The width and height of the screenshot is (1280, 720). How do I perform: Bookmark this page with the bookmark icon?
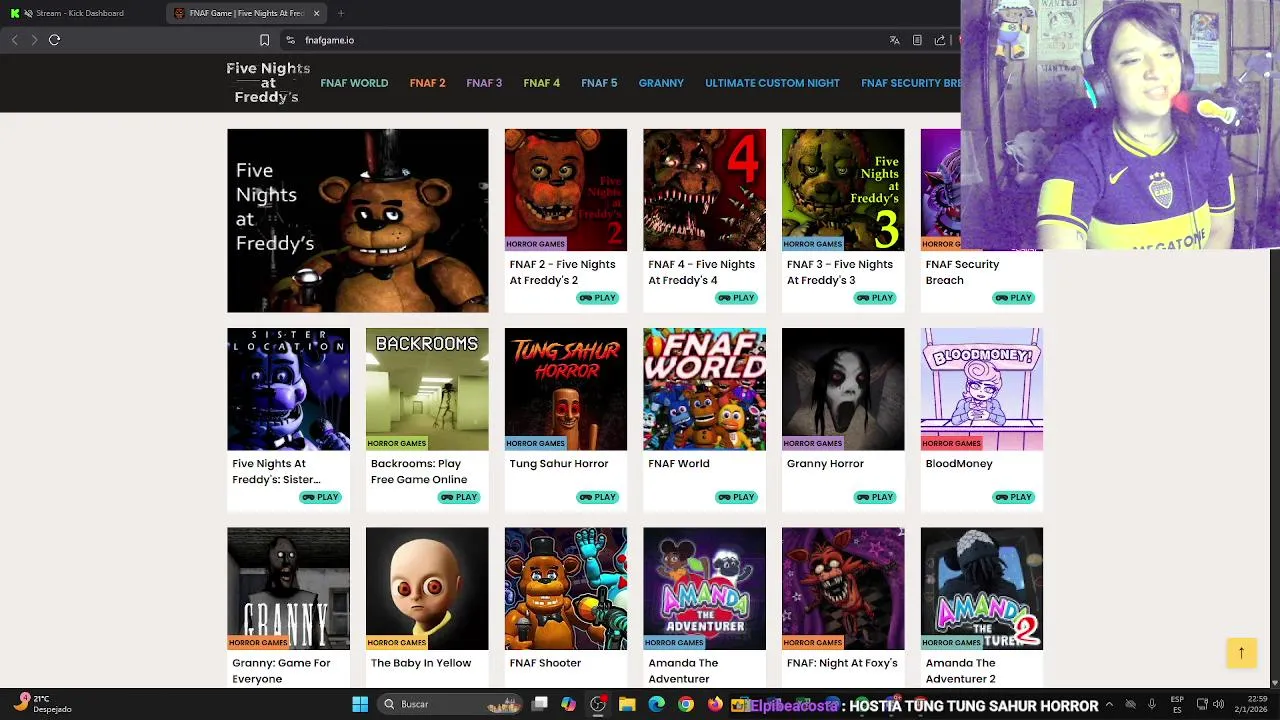coord(264,40)
